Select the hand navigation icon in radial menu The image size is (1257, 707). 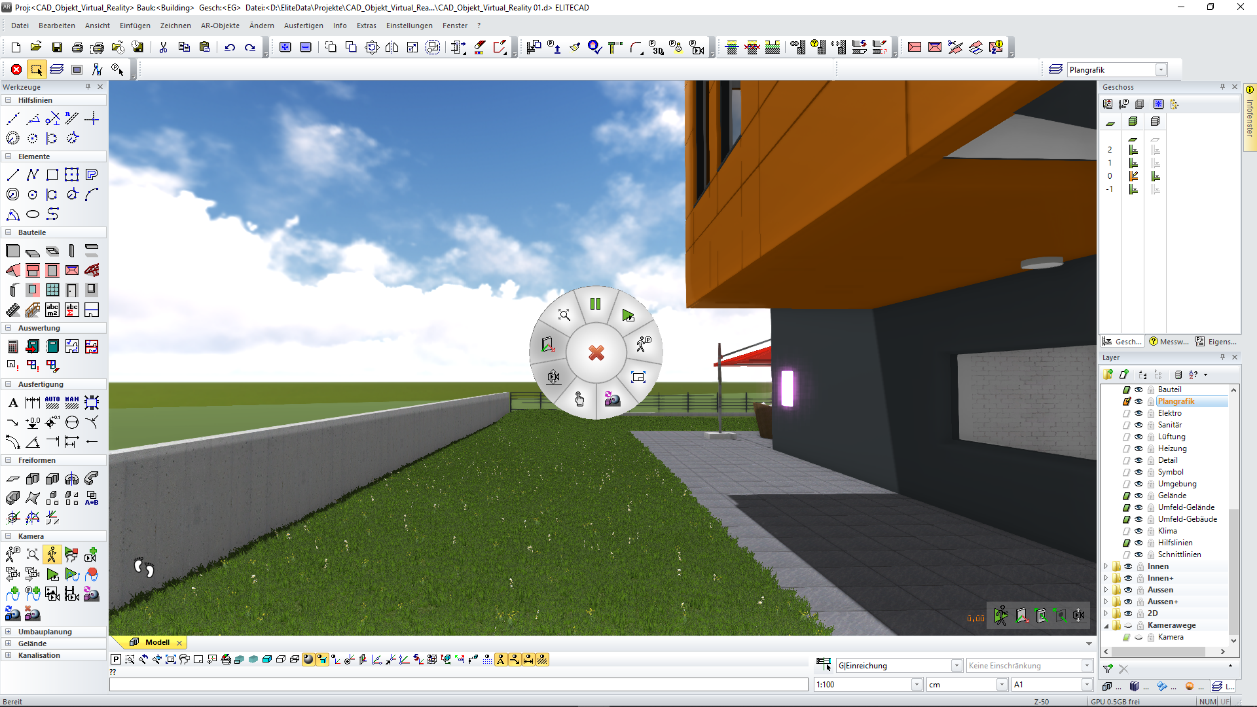click(579, 399)
